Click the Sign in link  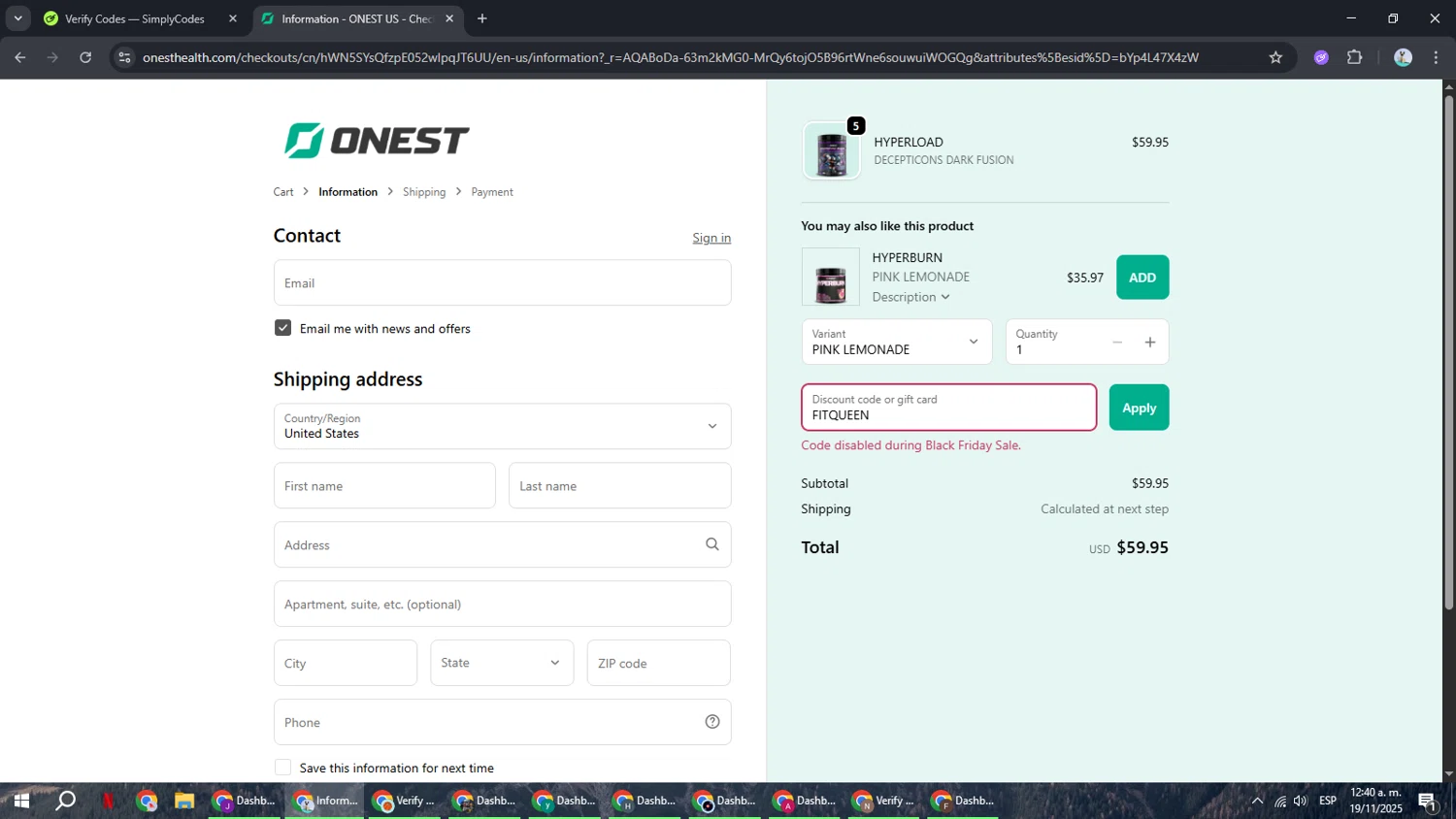711,238
